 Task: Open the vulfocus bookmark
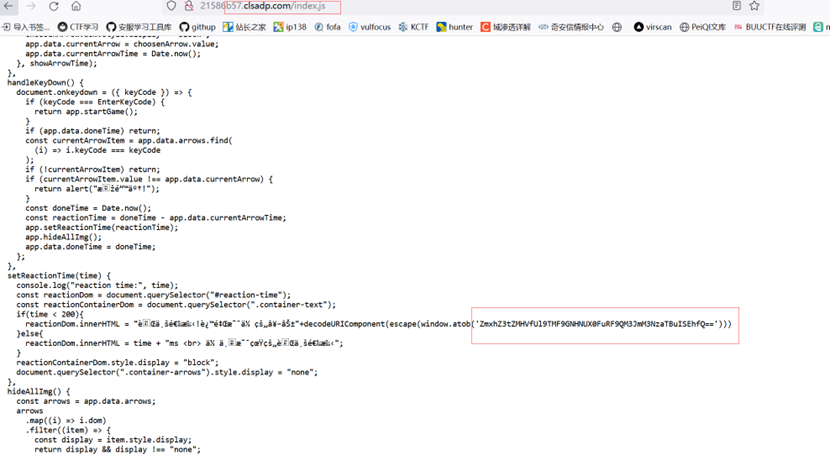tap(369, 27)
